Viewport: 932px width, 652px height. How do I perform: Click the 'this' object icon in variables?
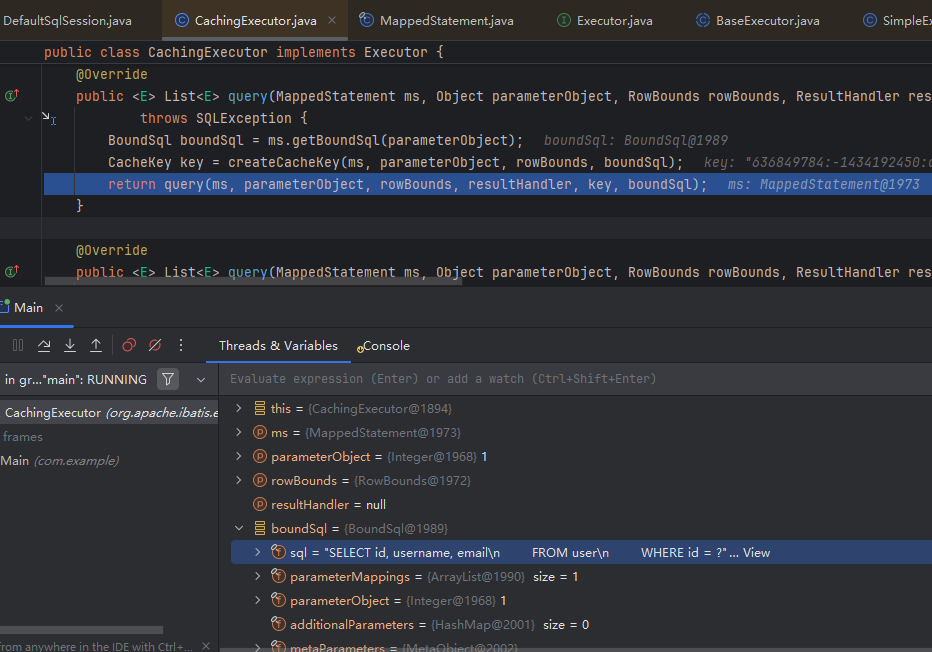pos(260,408)
